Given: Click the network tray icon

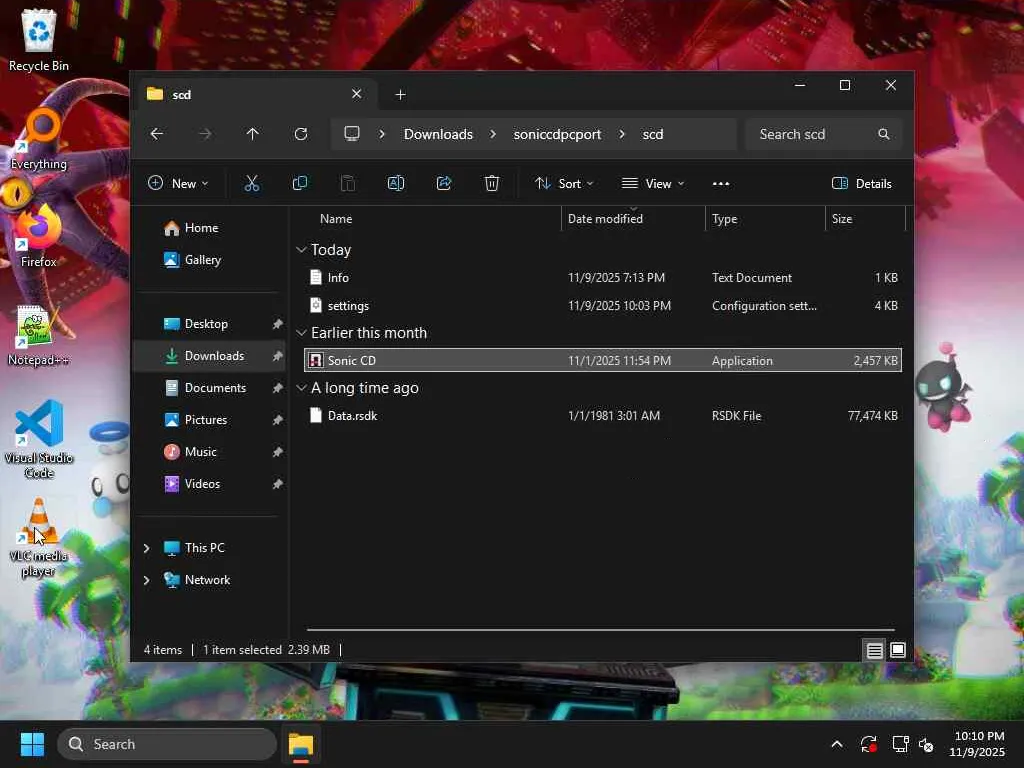Looking at the screenshot, I should (x=900, y=744).
